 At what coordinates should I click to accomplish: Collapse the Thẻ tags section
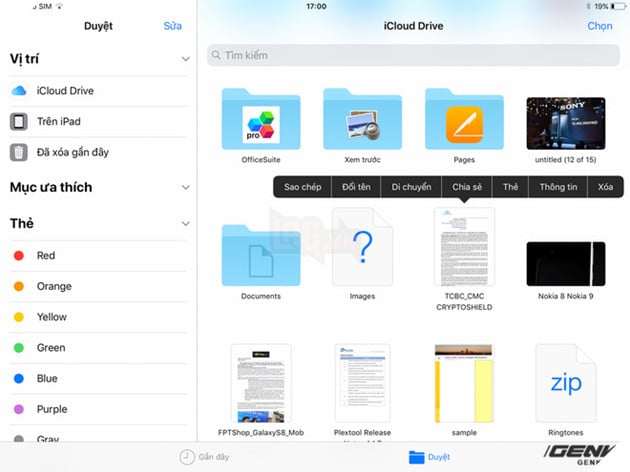pyautogui.click(x=185, y=224)
